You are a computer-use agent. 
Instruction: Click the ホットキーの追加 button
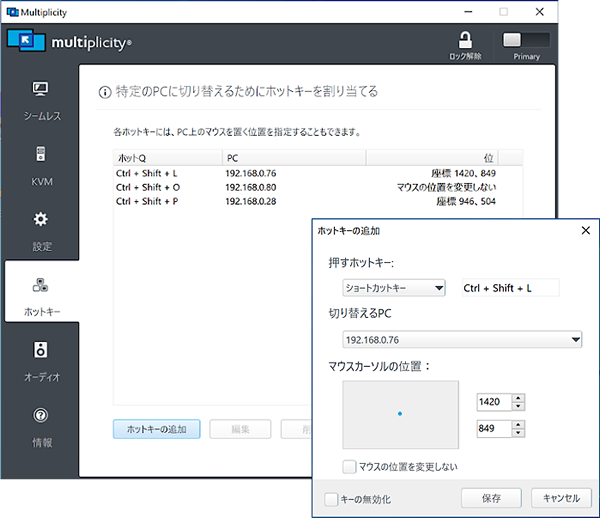157,429
